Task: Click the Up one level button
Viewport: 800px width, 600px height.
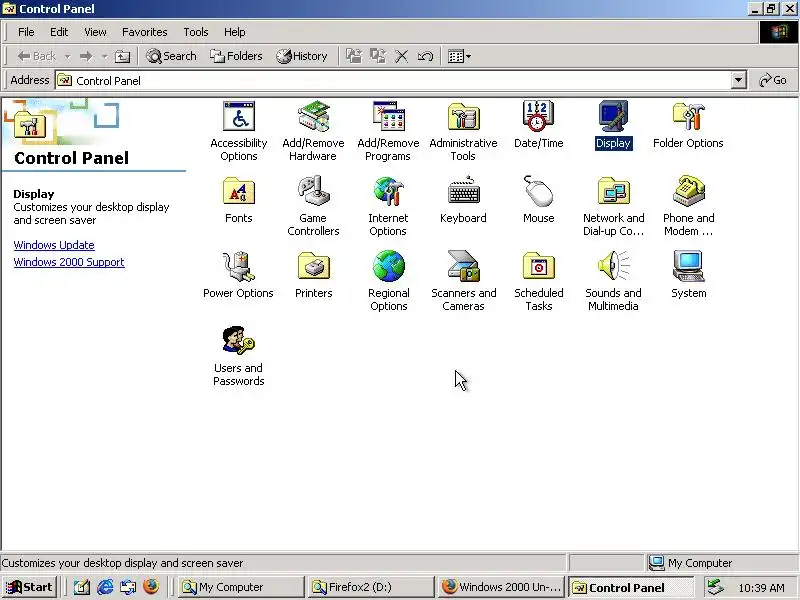Action: [122, 56]
